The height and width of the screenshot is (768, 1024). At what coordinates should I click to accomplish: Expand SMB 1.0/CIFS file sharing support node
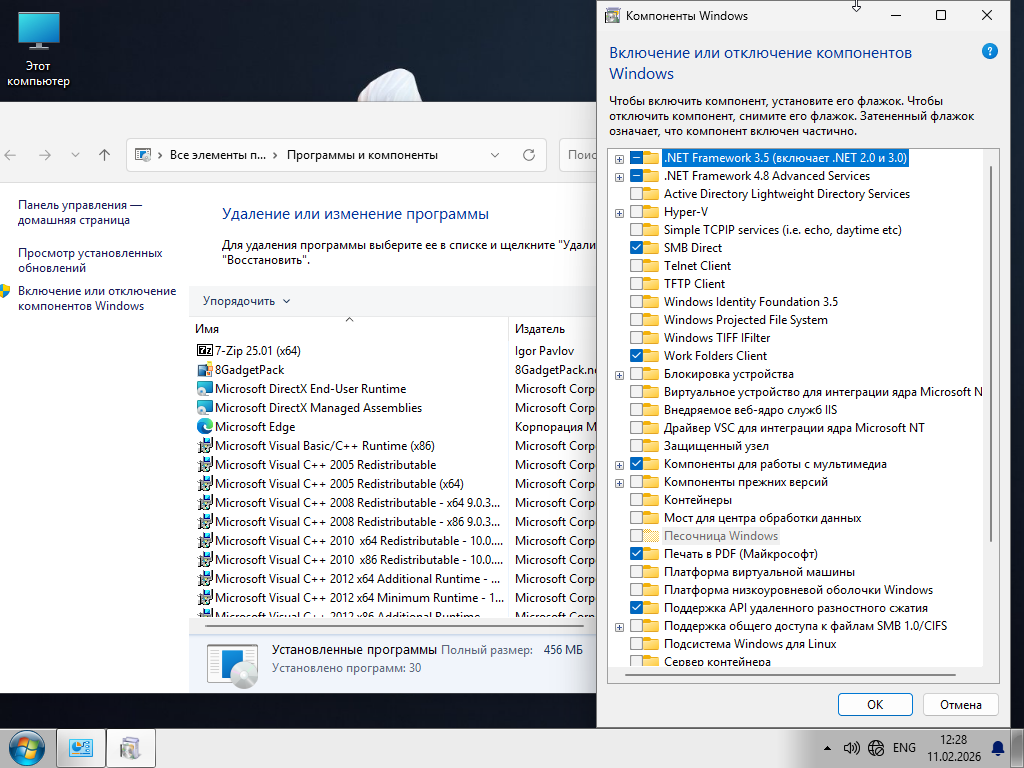619,627
